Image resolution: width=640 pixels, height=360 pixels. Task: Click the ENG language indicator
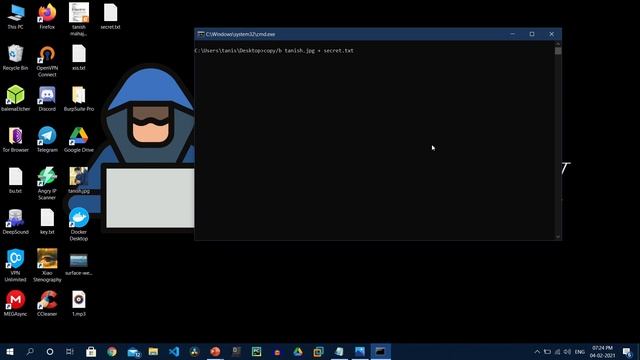click(580, 351)
